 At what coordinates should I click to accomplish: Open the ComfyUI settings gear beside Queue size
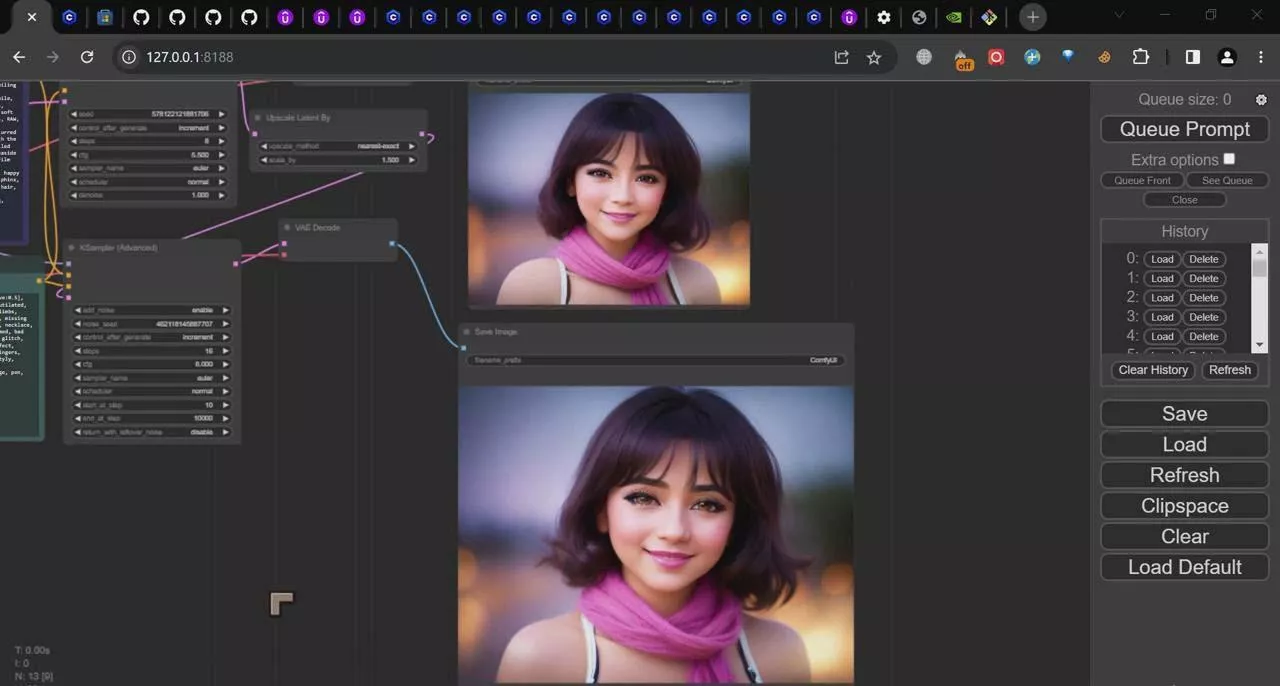(1261, 99)
